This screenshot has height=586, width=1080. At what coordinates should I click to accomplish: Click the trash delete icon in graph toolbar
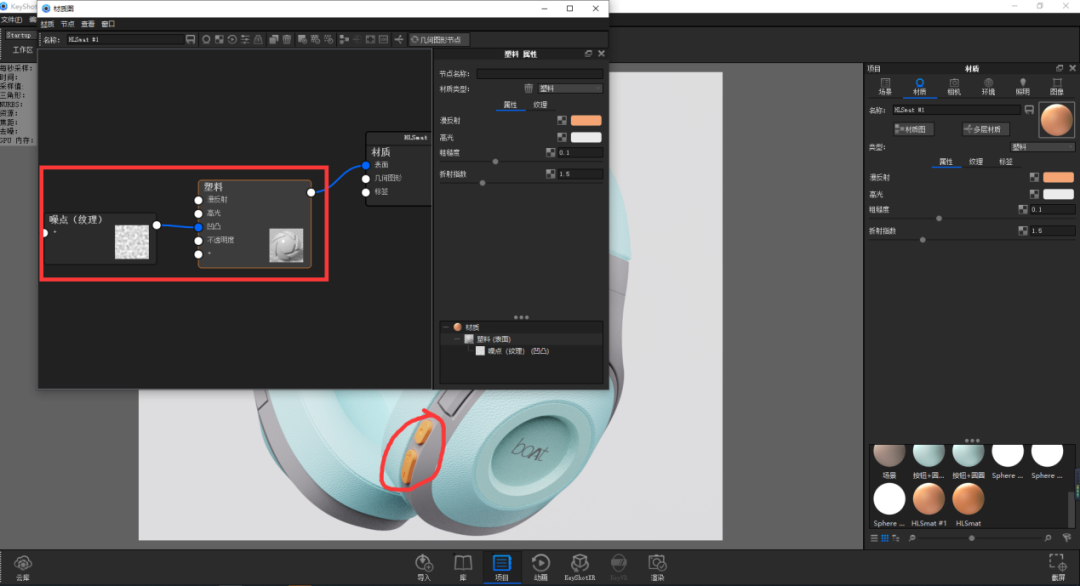(287, 40)
